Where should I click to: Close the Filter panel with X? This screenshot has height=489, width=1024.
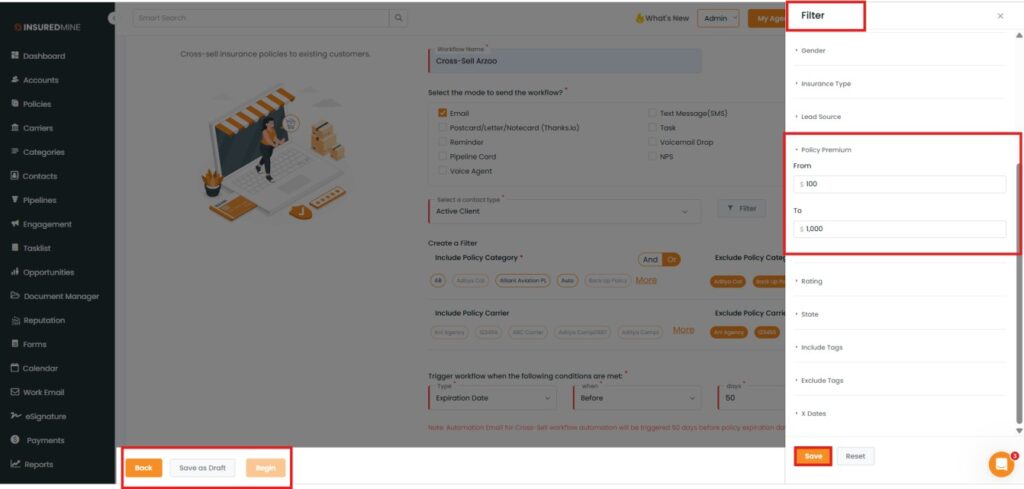click(1000, 16)
